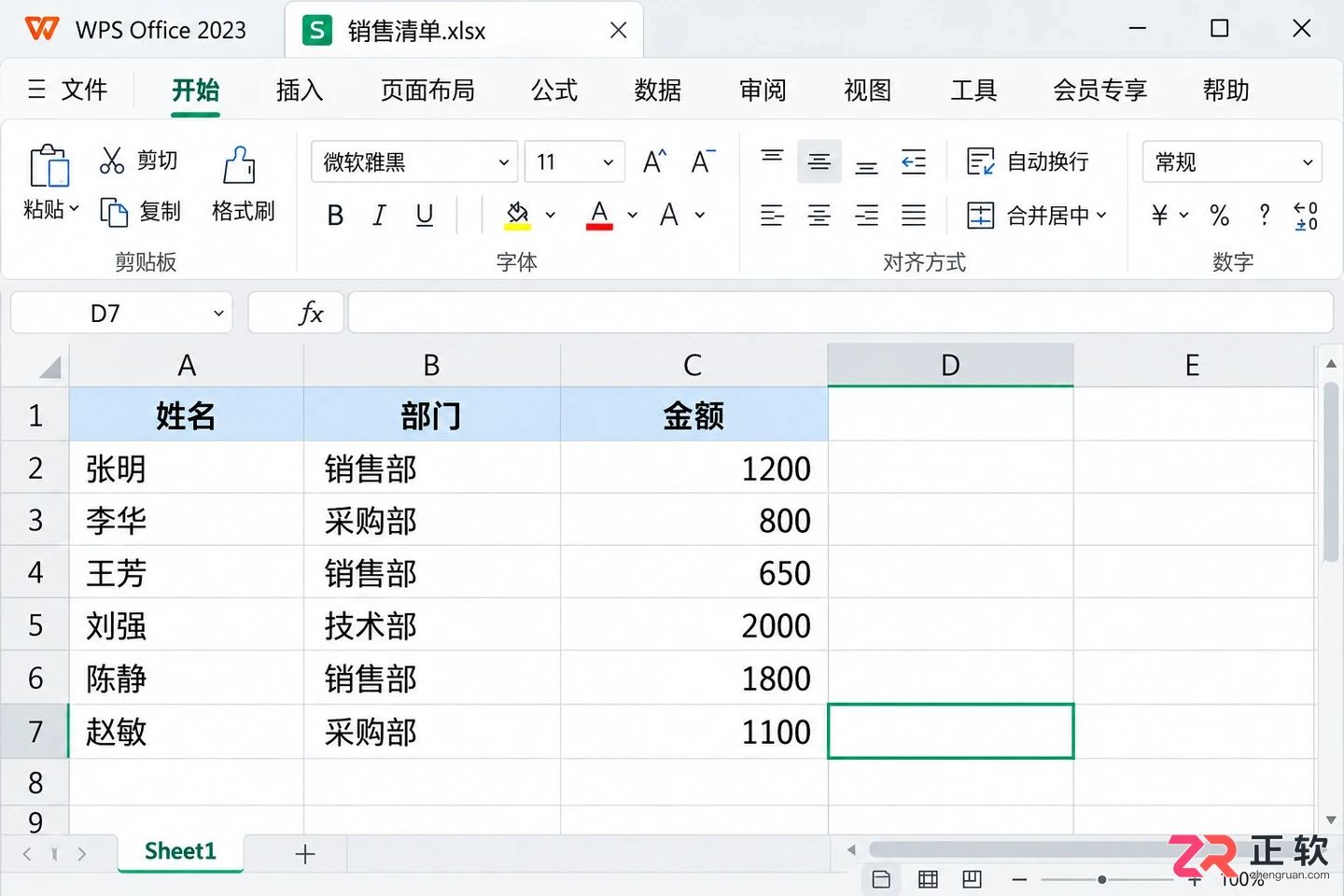The height and width of the screenshot is (896, 1344).
Task: Click the select-all corner triangle
Action: pyautogui.click(x=50, y=366)
